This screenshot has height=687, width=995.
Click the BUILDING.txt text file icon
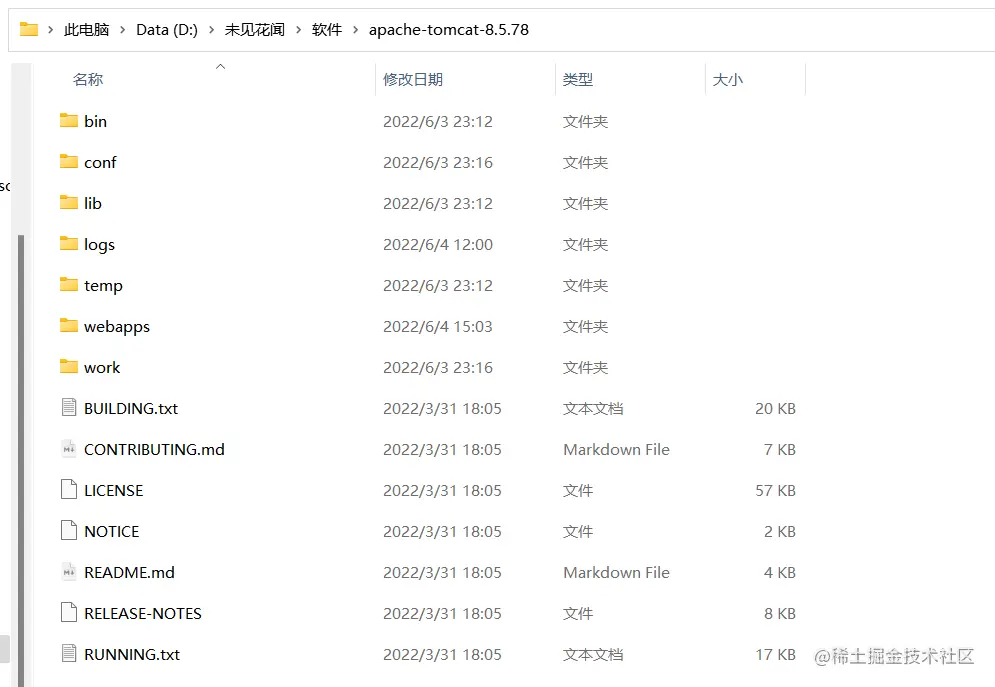point(69,407)
